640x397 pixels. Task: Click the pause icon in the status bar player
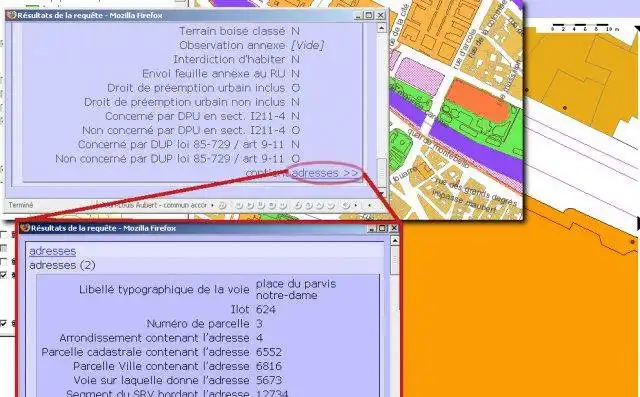point(261,205)
